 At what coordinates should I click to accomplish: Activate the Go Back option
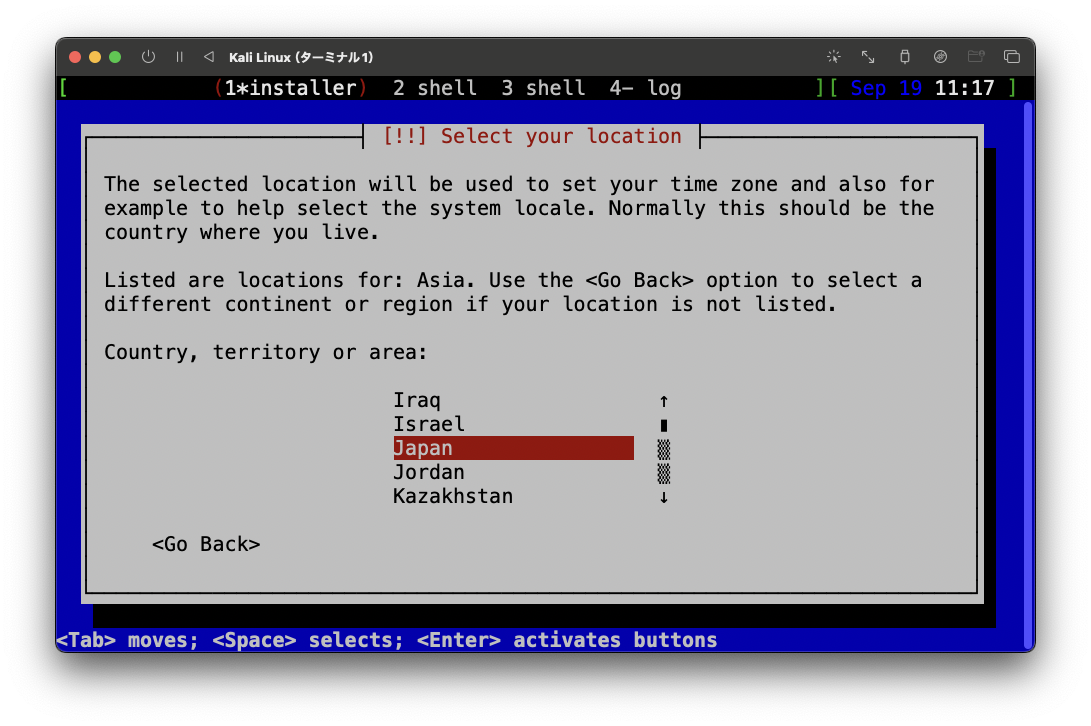click(x=206, y=544)
